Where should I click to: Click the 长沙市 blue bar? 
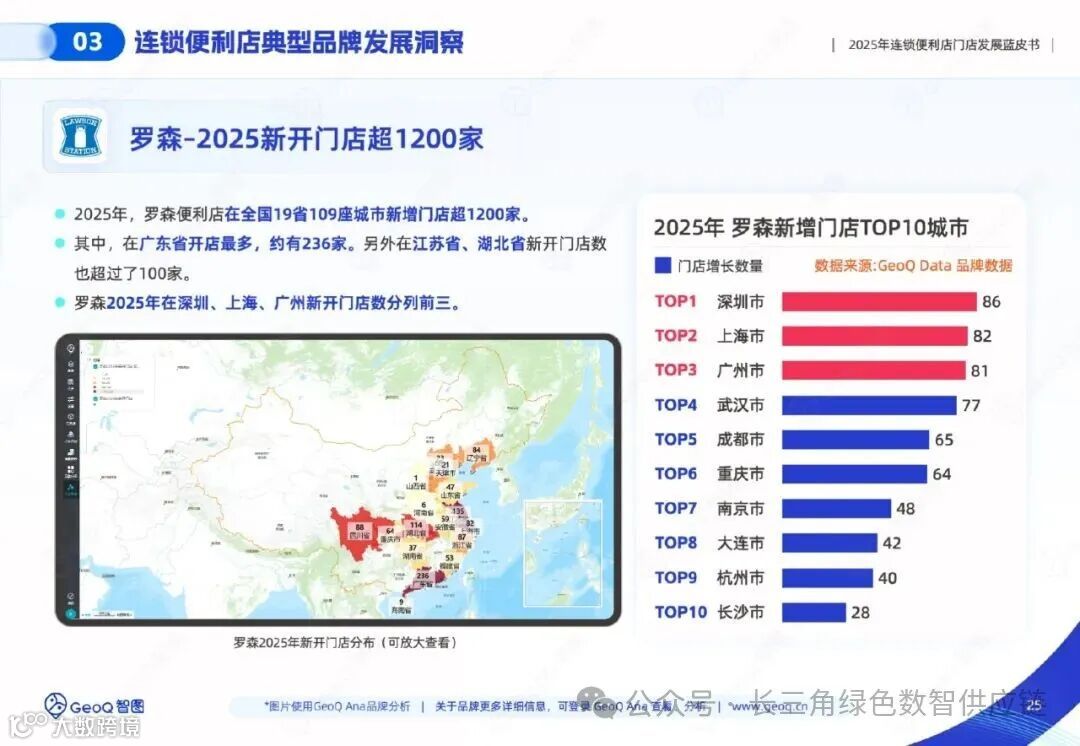tap(813, 612)
